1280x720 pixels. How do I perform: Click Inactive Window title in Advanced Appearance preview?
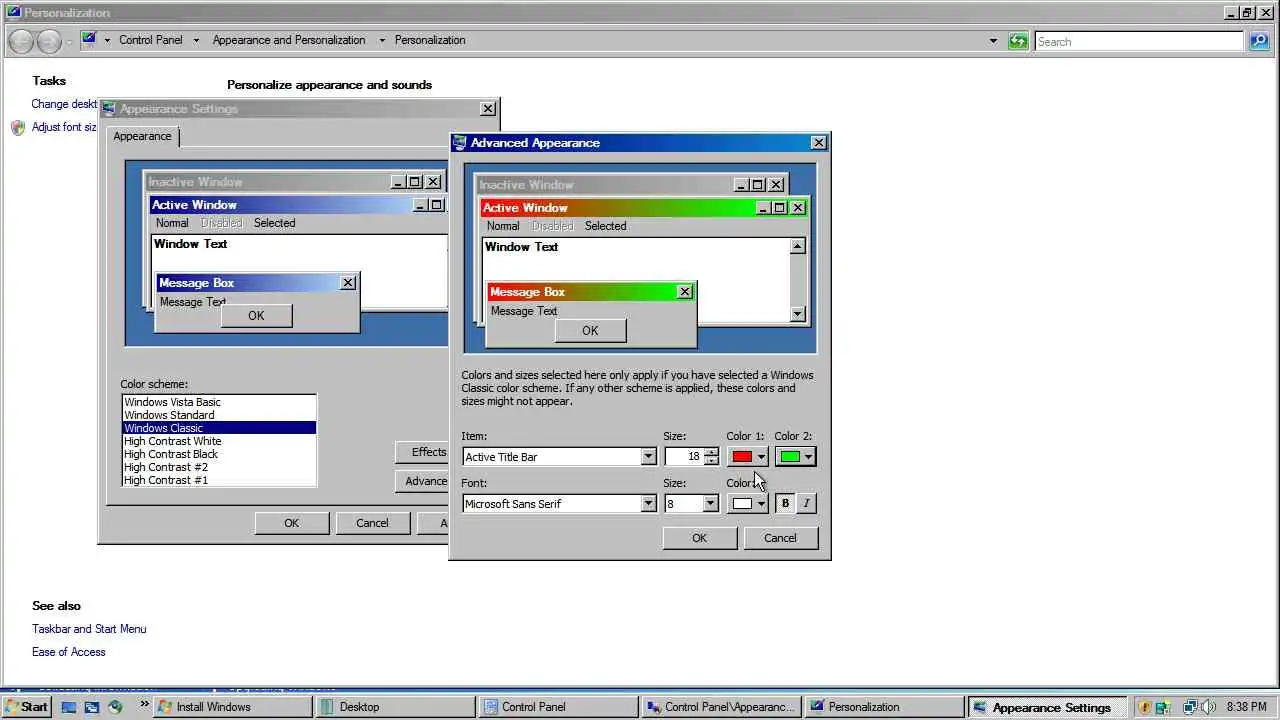coord(526,184)
